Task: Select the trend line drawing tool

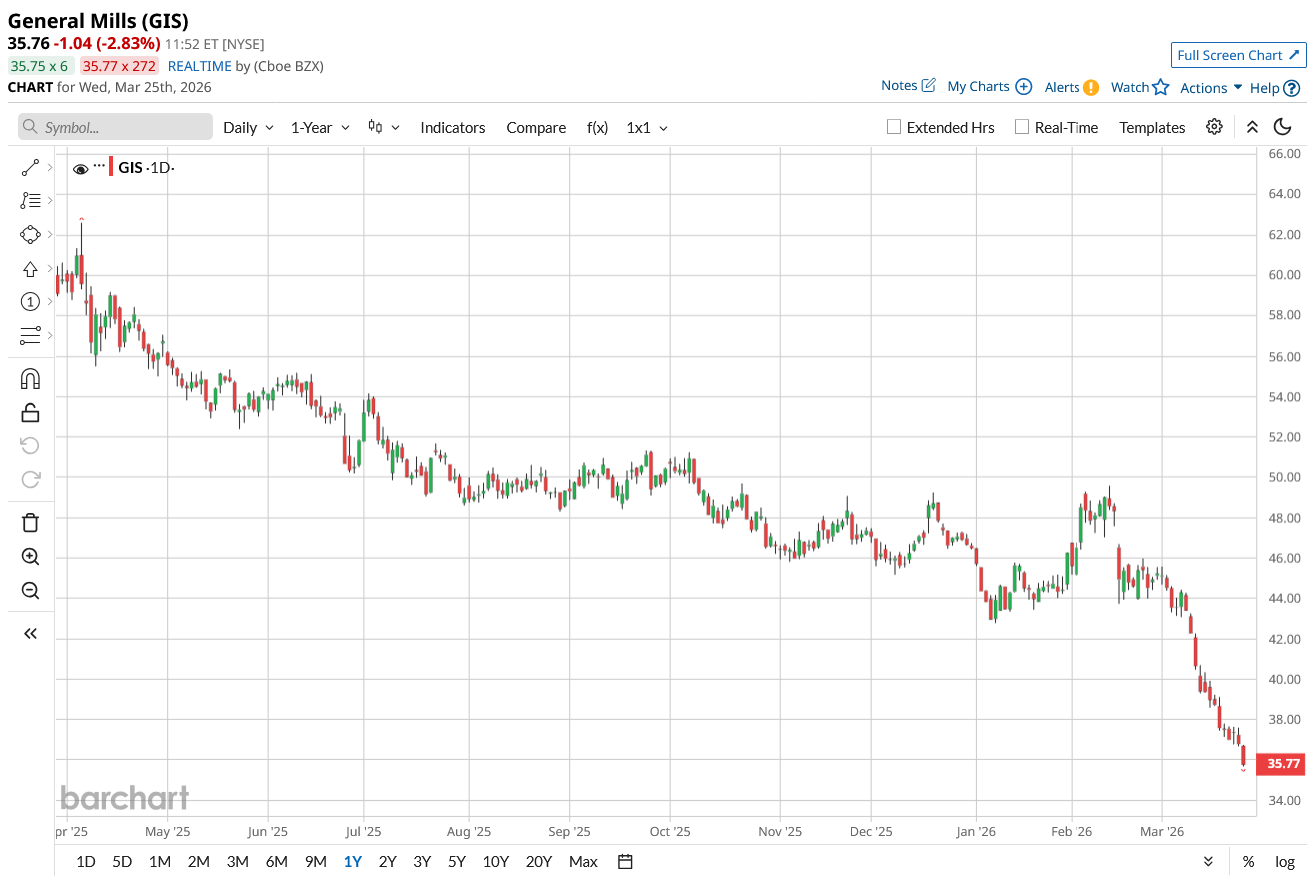Action: pos(30,168)
